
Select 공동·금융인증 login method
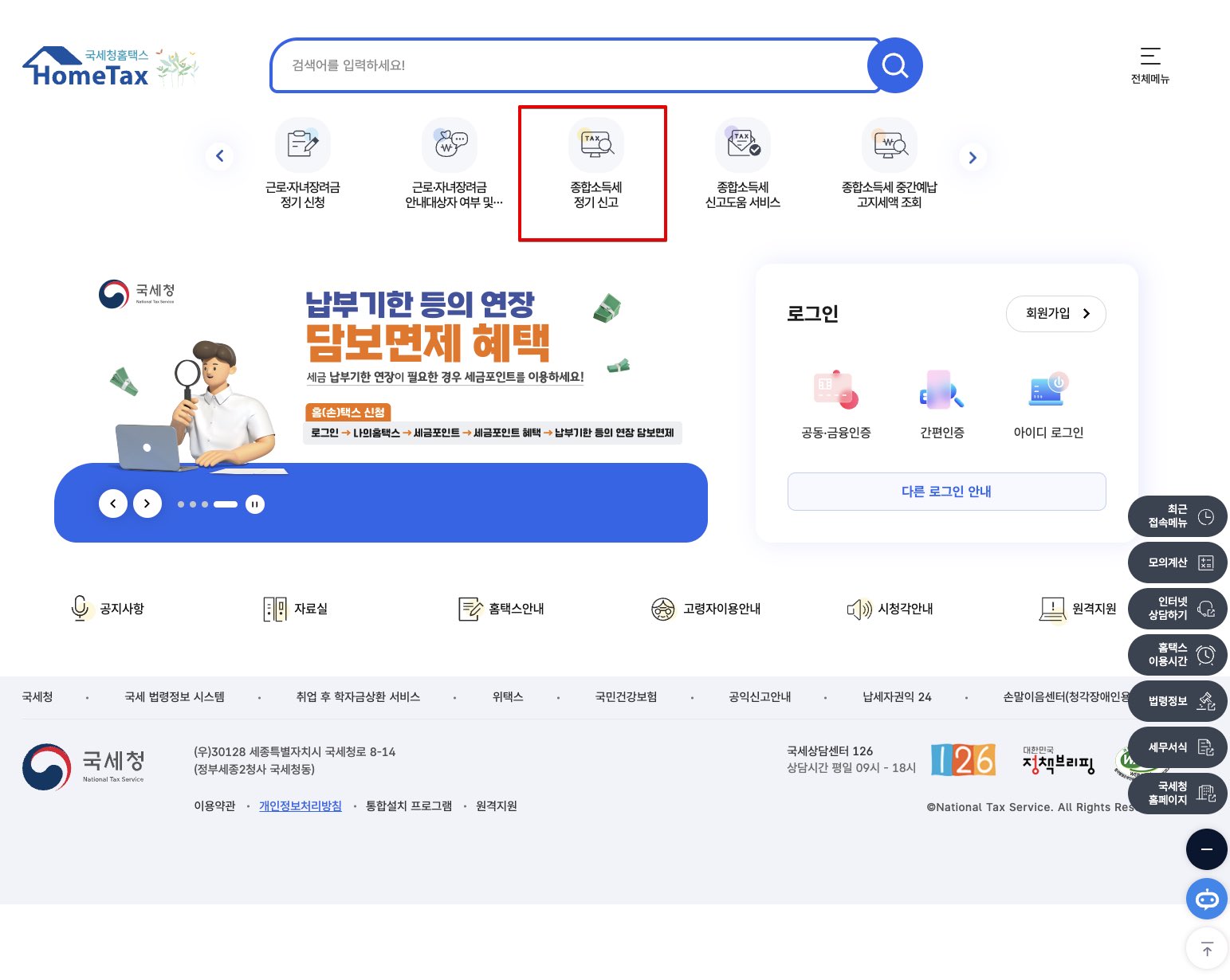point(835,404)
